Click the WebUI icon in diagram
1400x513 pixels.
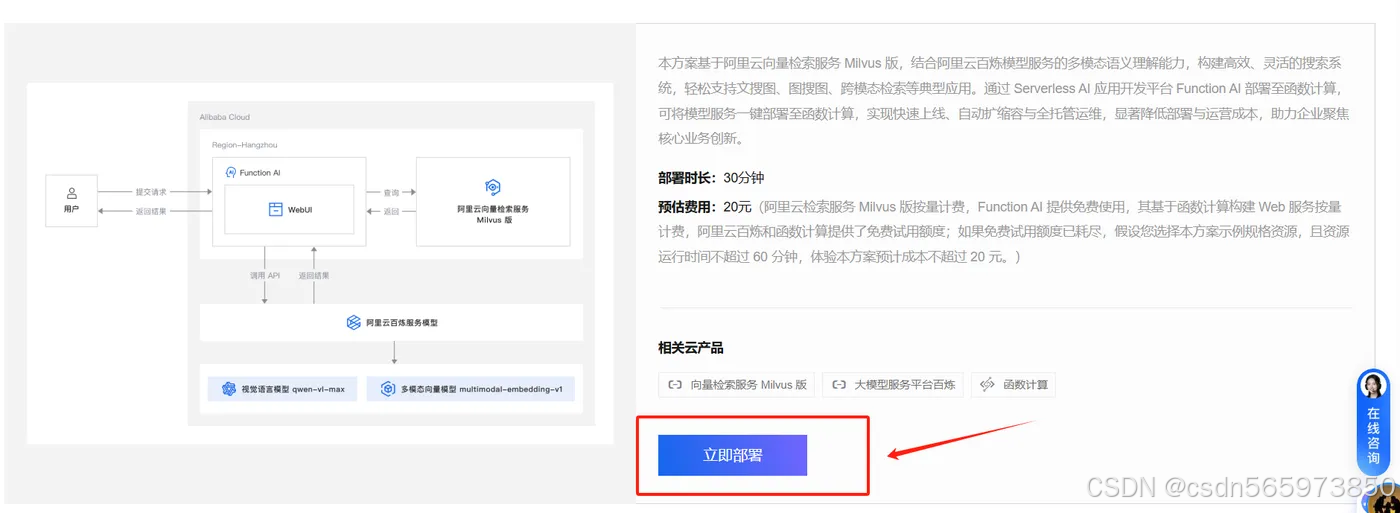(275, 209)
